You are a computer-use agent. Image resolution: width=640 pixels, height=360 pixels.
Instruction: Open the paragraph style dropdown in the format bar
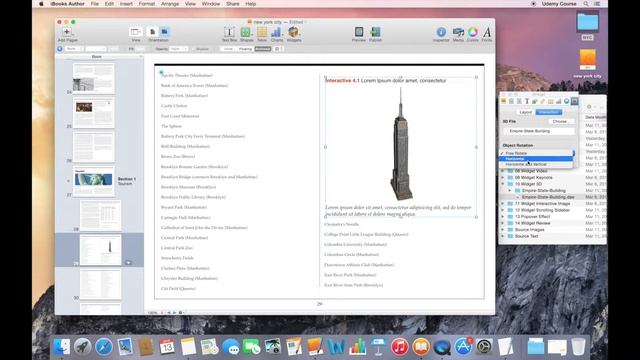pos(74,49)
